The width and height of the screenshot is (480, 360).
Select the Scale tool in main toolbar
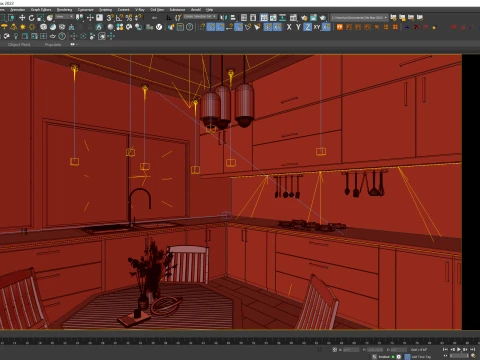[x=40, y=18]
